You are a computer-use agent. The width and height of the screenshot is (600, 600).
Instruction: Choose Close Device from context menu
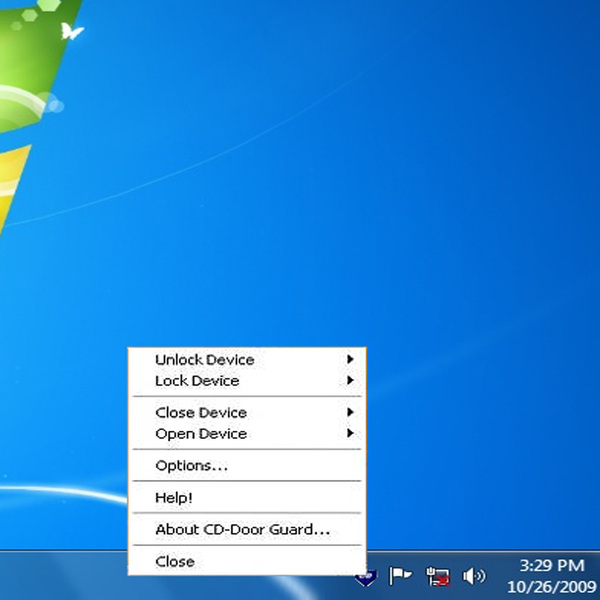click(247, 412)
